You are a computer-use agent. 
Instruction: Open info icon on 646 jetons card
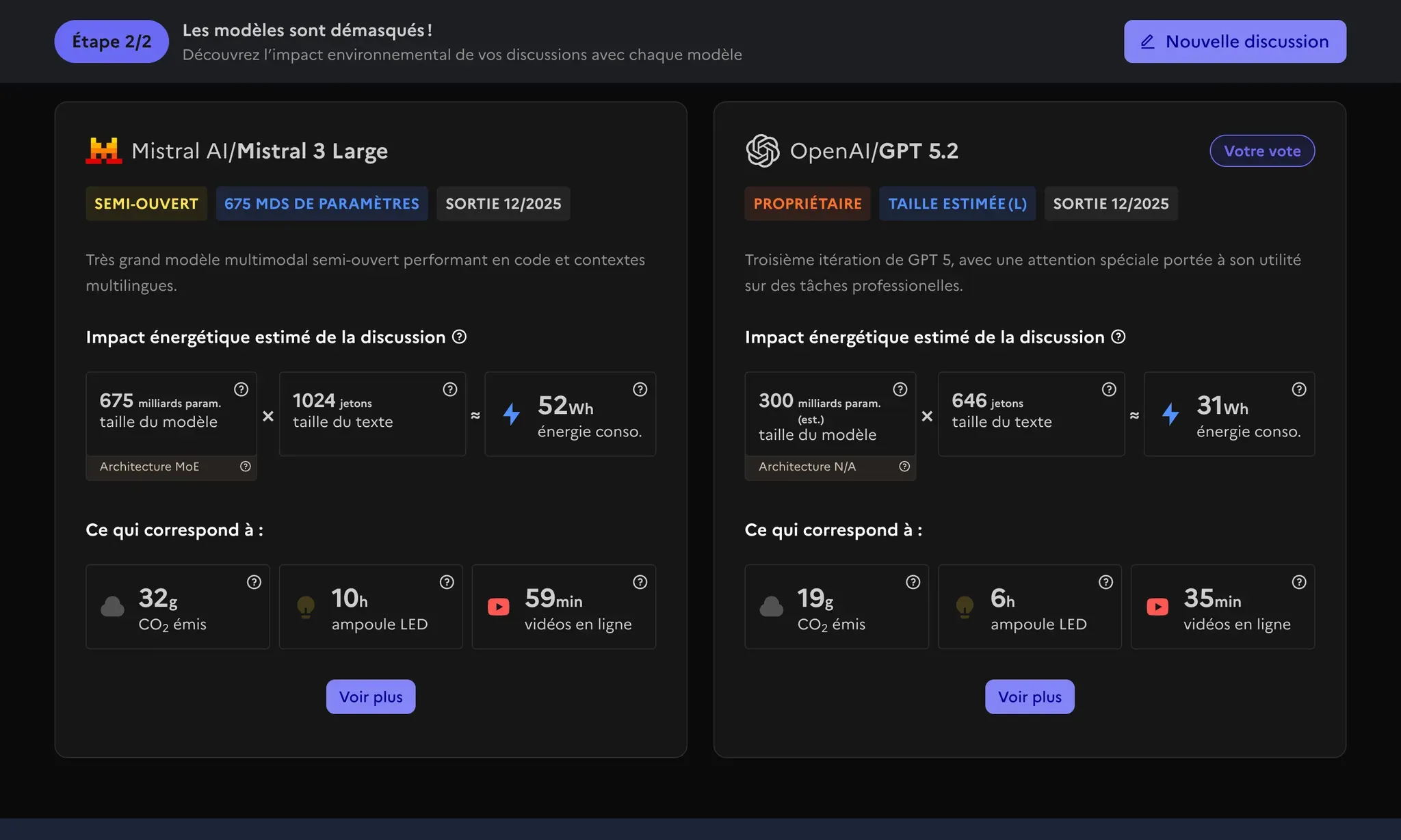pyautogui.click(x=1109, y=389)
